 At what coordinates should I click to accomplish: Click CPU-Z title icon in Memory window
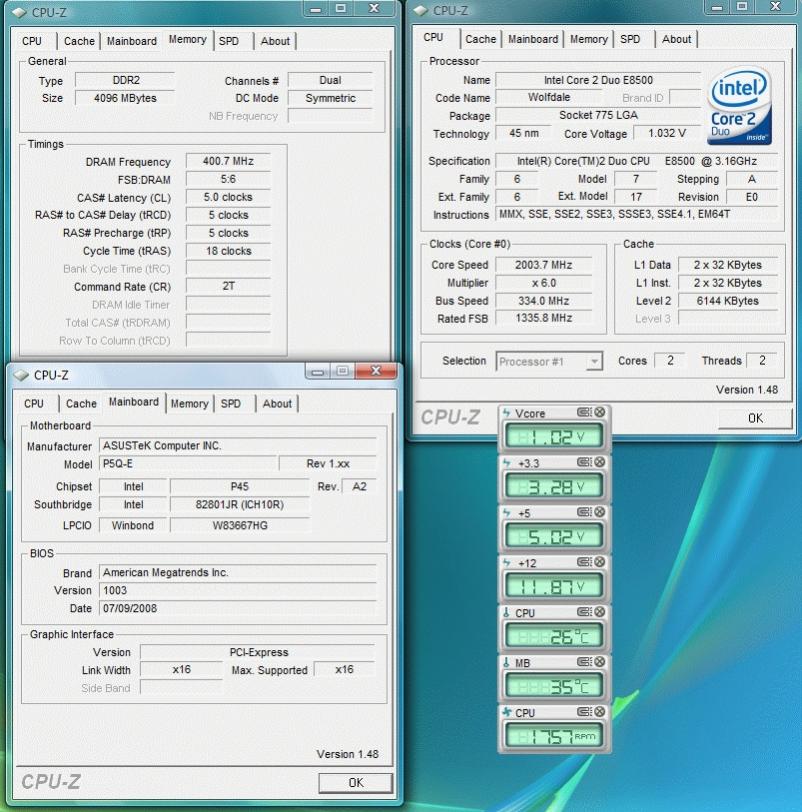click(x=19, y=12)
